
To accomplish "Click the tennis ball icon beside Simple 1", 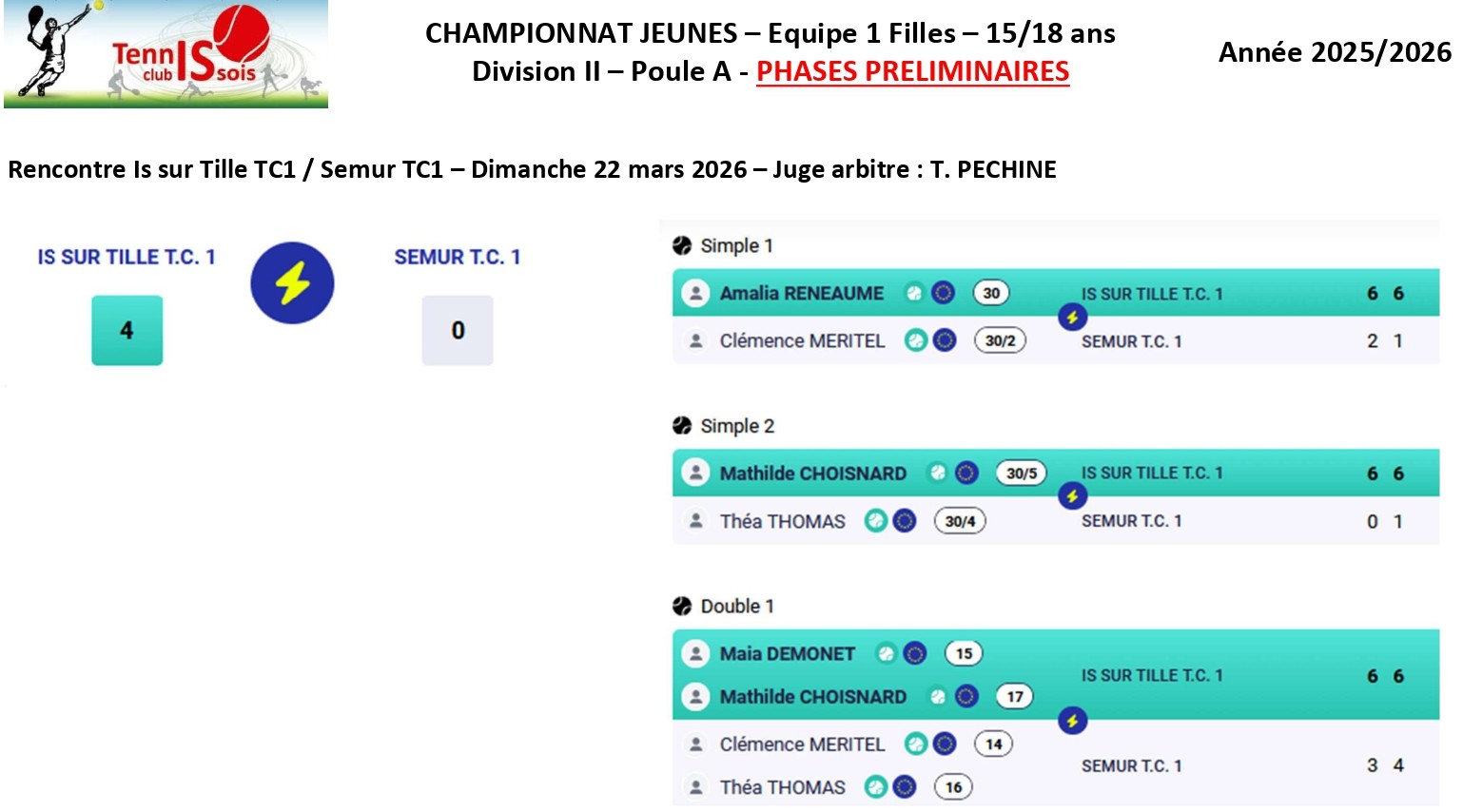I will tap(682, 245).
